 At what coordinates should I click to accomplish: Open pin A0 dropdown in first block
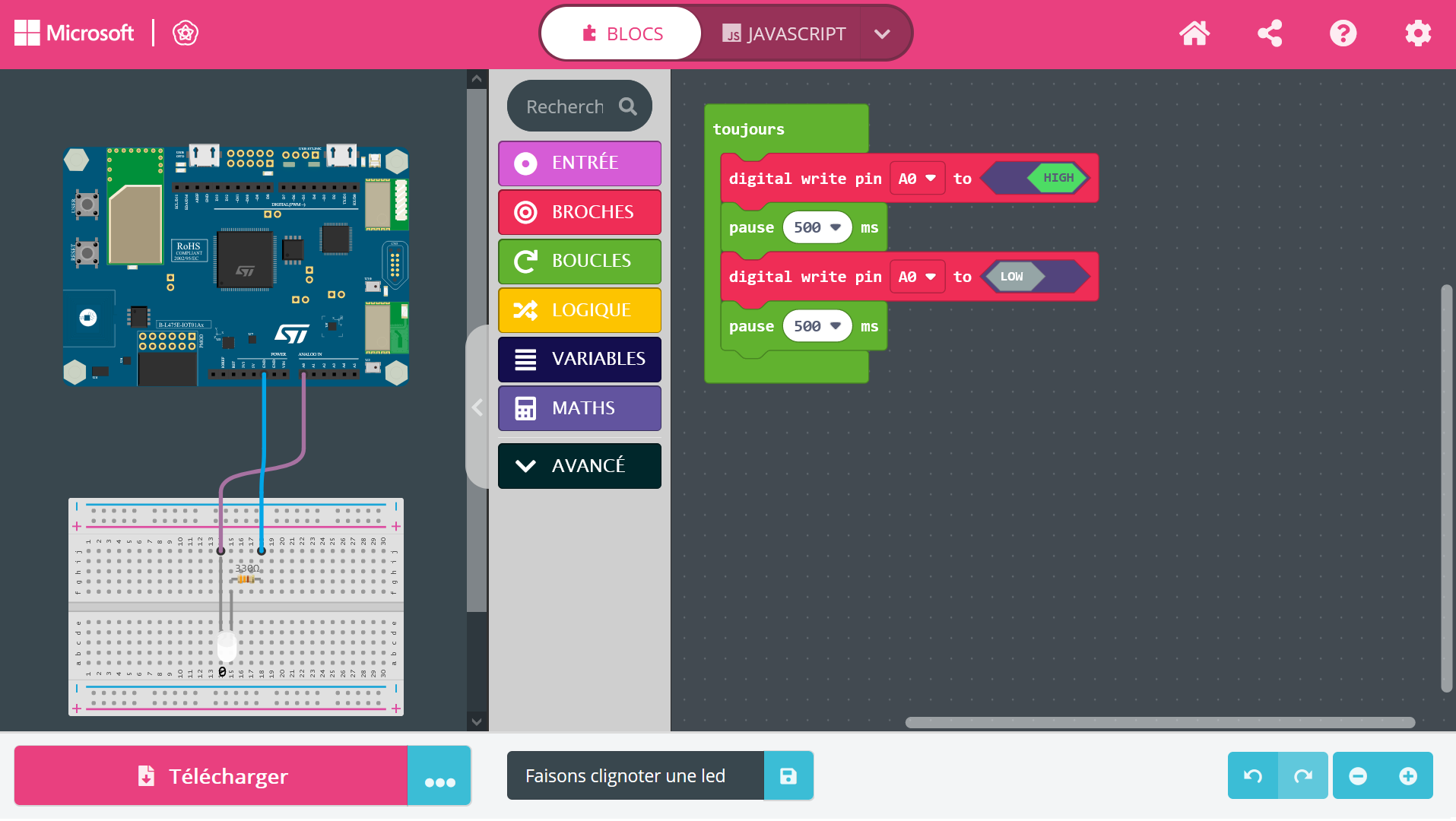pos(917,179)
